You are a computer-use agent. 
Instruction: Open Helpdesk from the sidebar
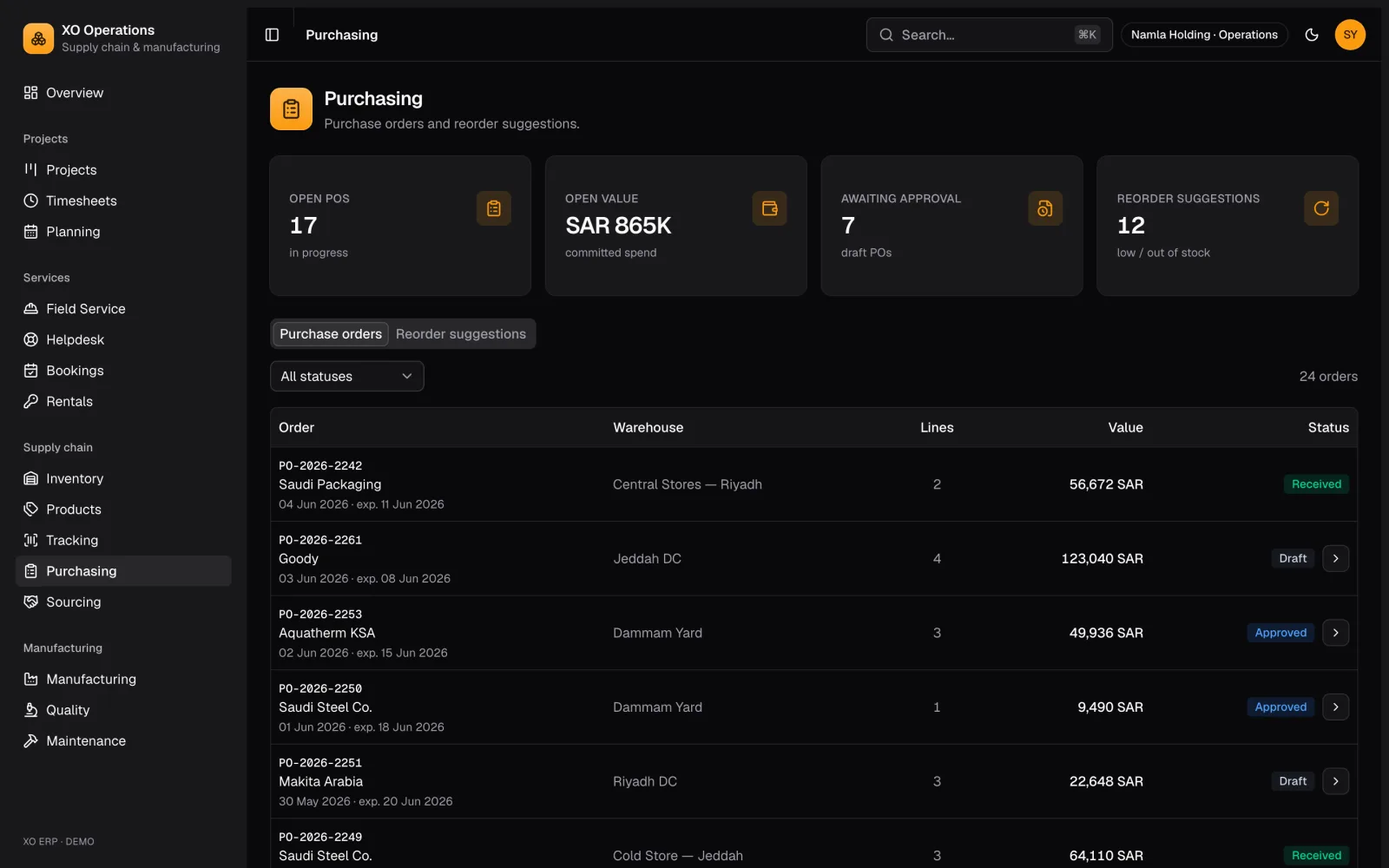click(123, 339)
